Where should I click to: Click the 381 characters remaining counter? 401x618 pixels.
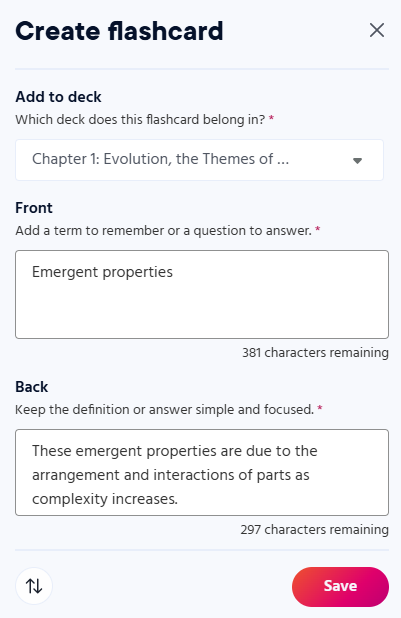click(x=315, y=352)
